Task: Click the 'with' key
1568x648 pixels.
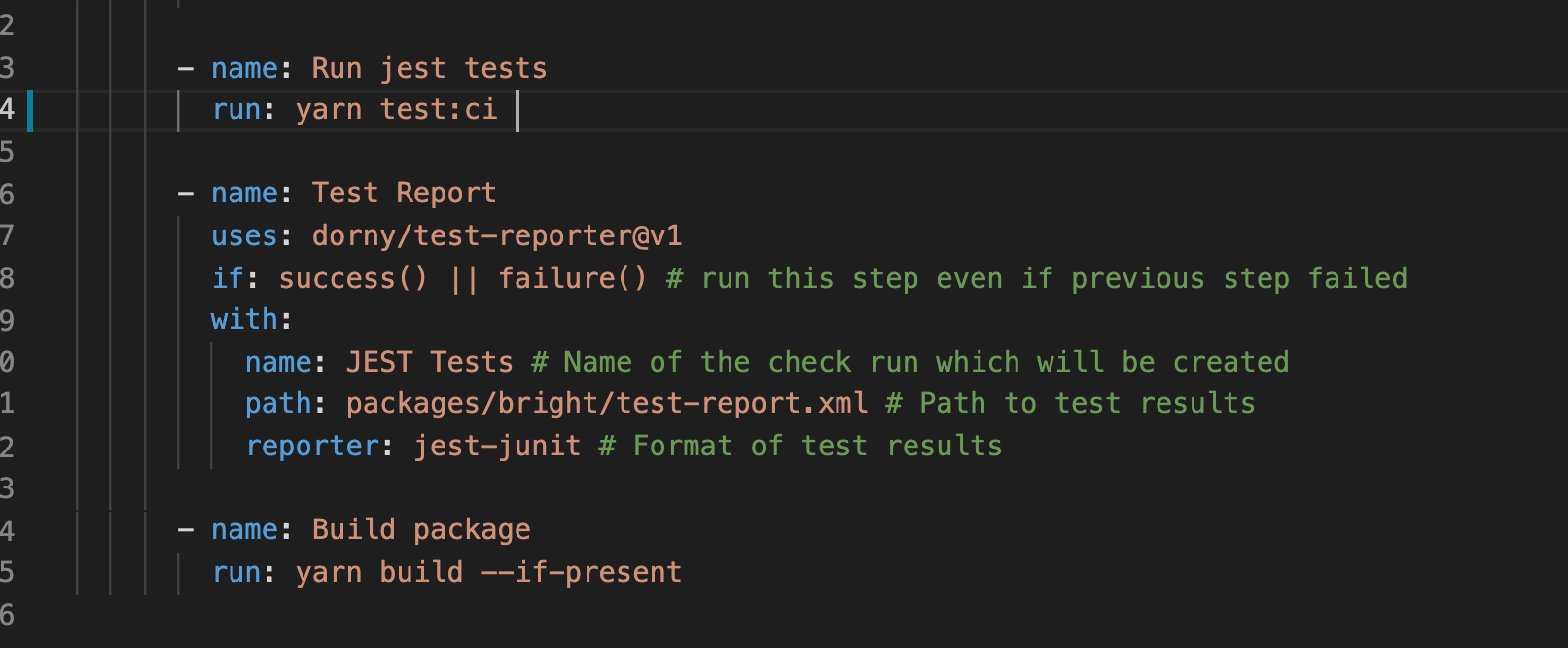Action: pyautogui.click(x=244, y=319)
